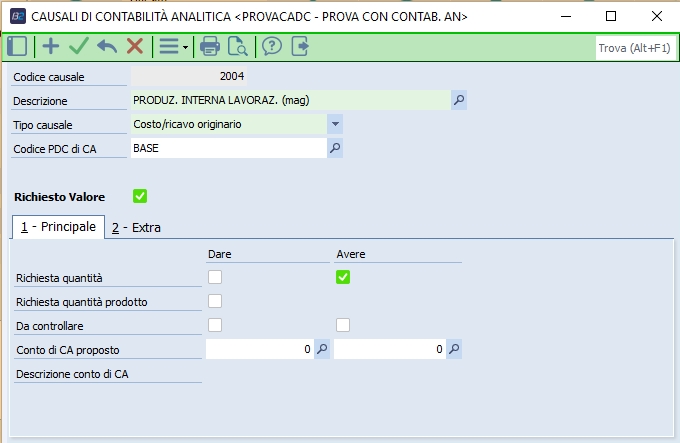
Task: Click the Dare Conto di CA proposto field
Action: pos(259,349)
